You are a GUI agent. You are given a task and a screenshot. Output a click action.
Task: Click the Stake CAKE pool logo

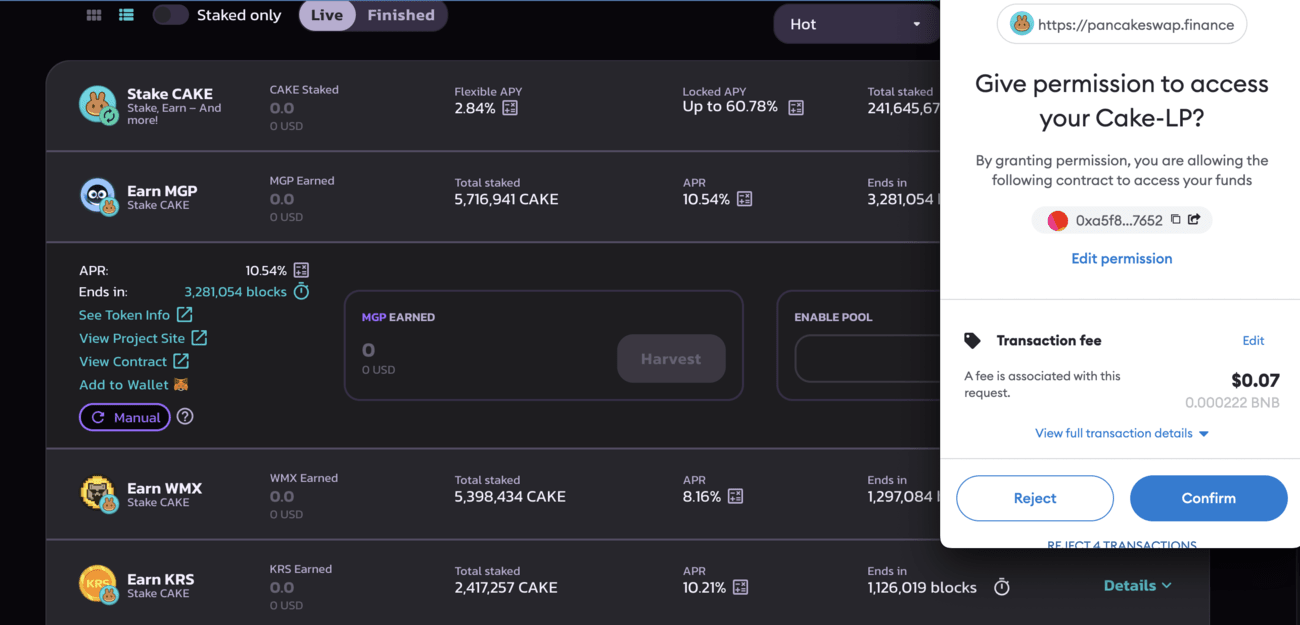[98, 105]
